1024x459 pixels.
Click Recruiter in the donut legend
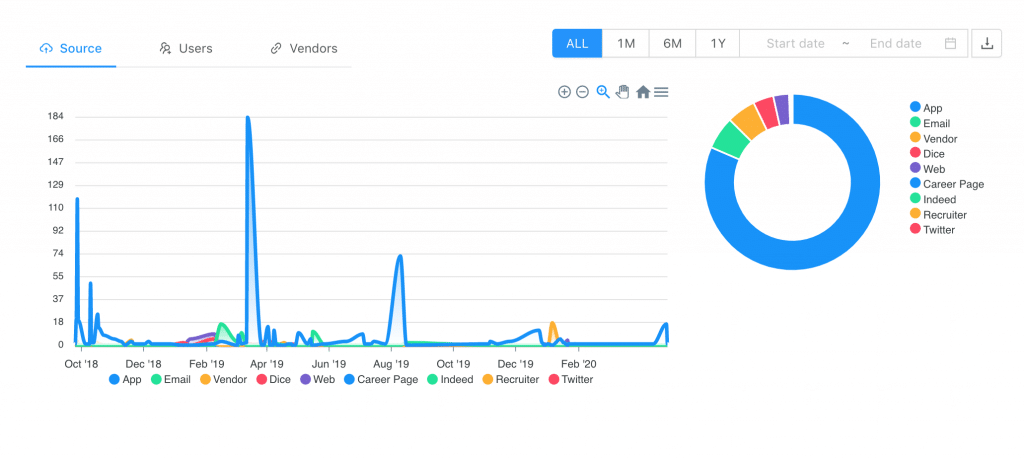(x=938, y=214)
